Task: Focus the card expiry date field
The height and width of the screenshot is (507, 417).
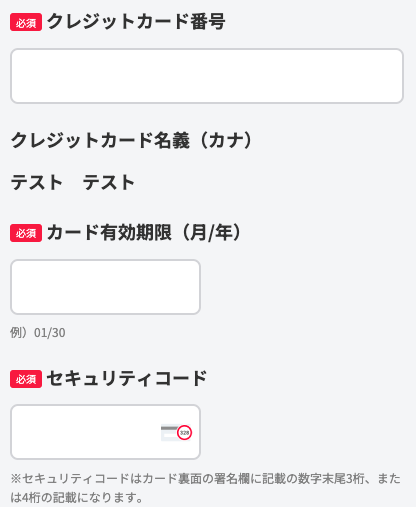Action: coord(105,287)
